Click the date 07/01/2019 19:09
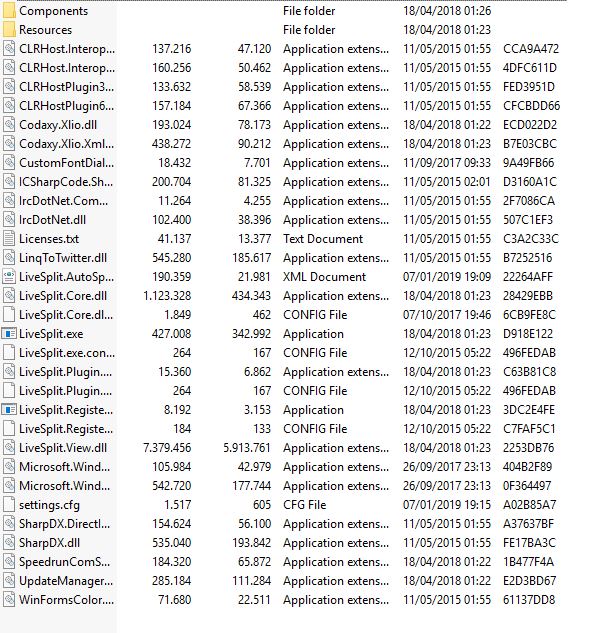 pos(447,277)
